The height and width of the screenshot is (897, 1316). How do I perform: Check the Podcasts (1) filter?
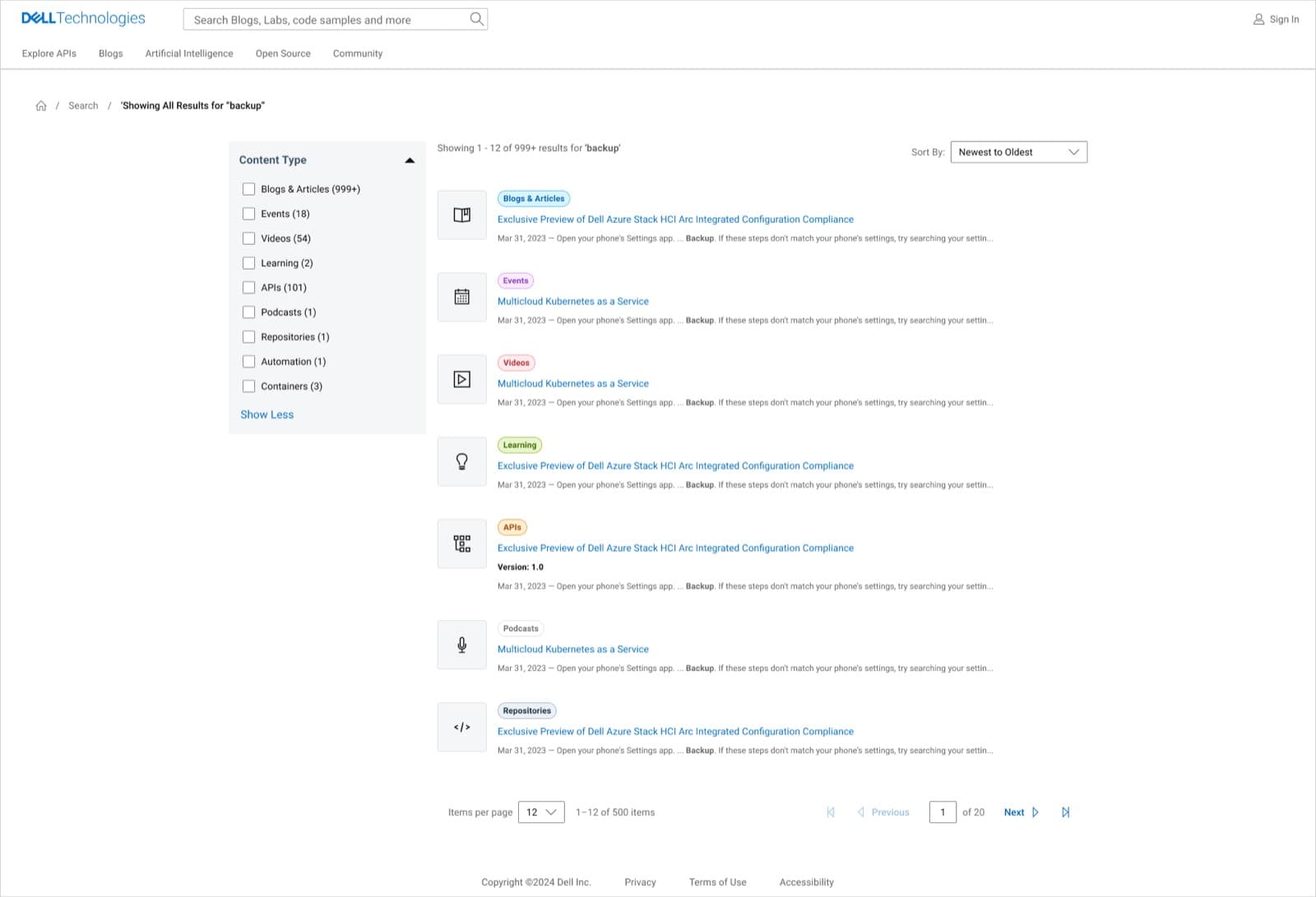[x=248, y=312]
